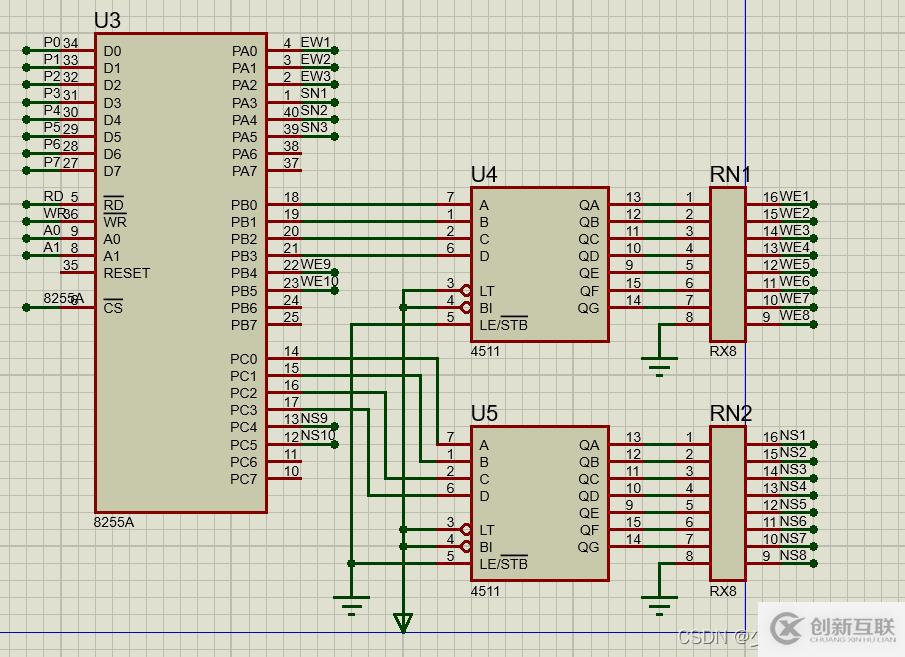905x657 pixels.
Task: Click the NS9 terminal label
Action: tap(314, 417)
